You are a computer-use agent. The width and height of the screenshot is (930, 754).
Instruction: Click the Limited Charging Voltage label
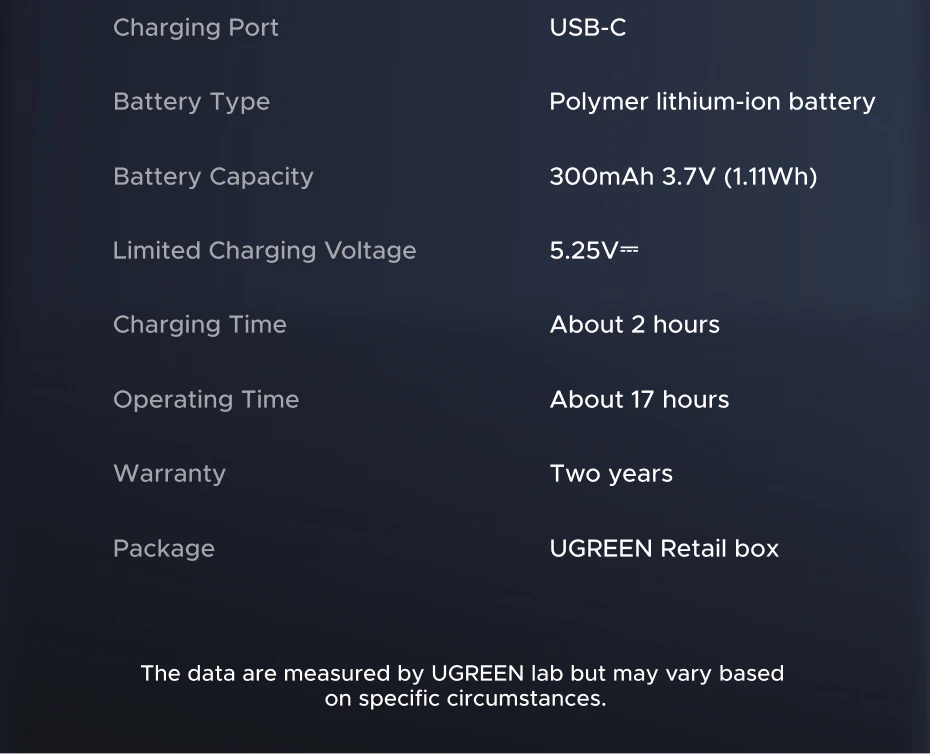tap(264, 251)
